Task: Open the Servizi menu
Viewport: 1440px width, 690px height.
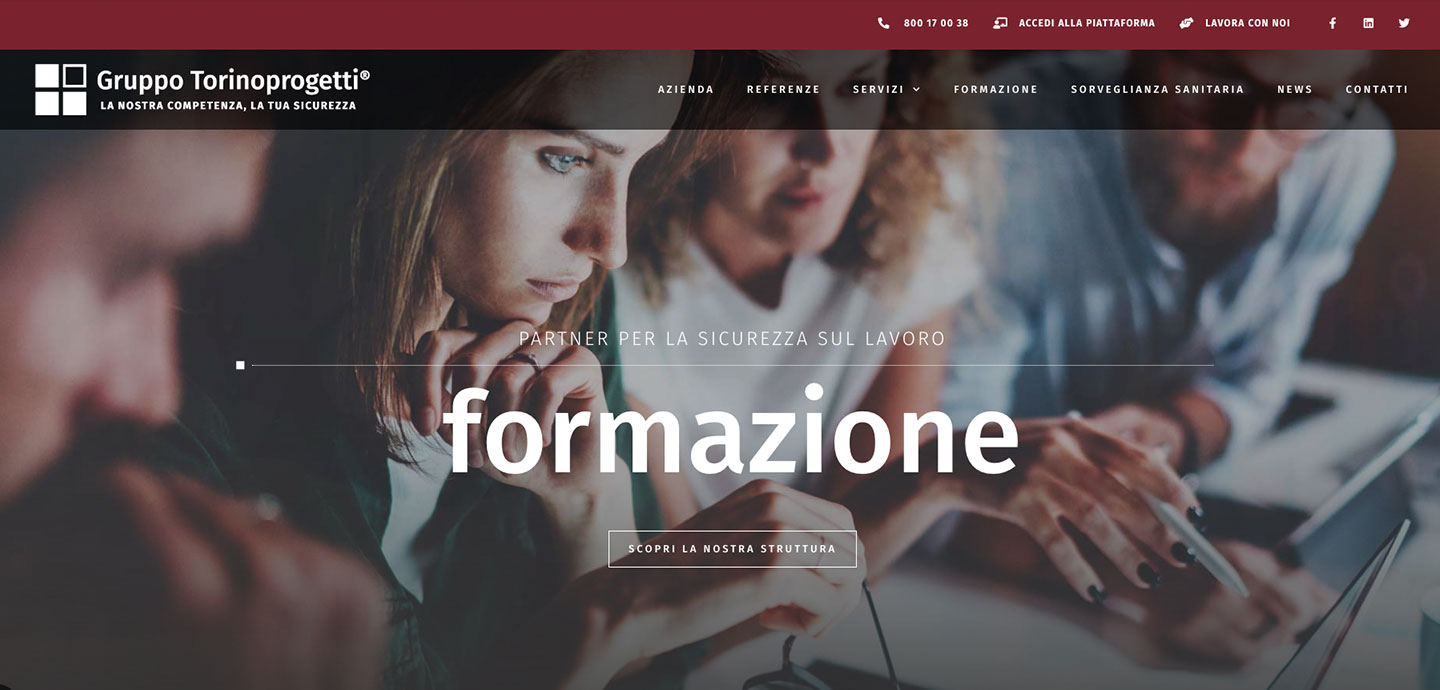Action: 878,89
